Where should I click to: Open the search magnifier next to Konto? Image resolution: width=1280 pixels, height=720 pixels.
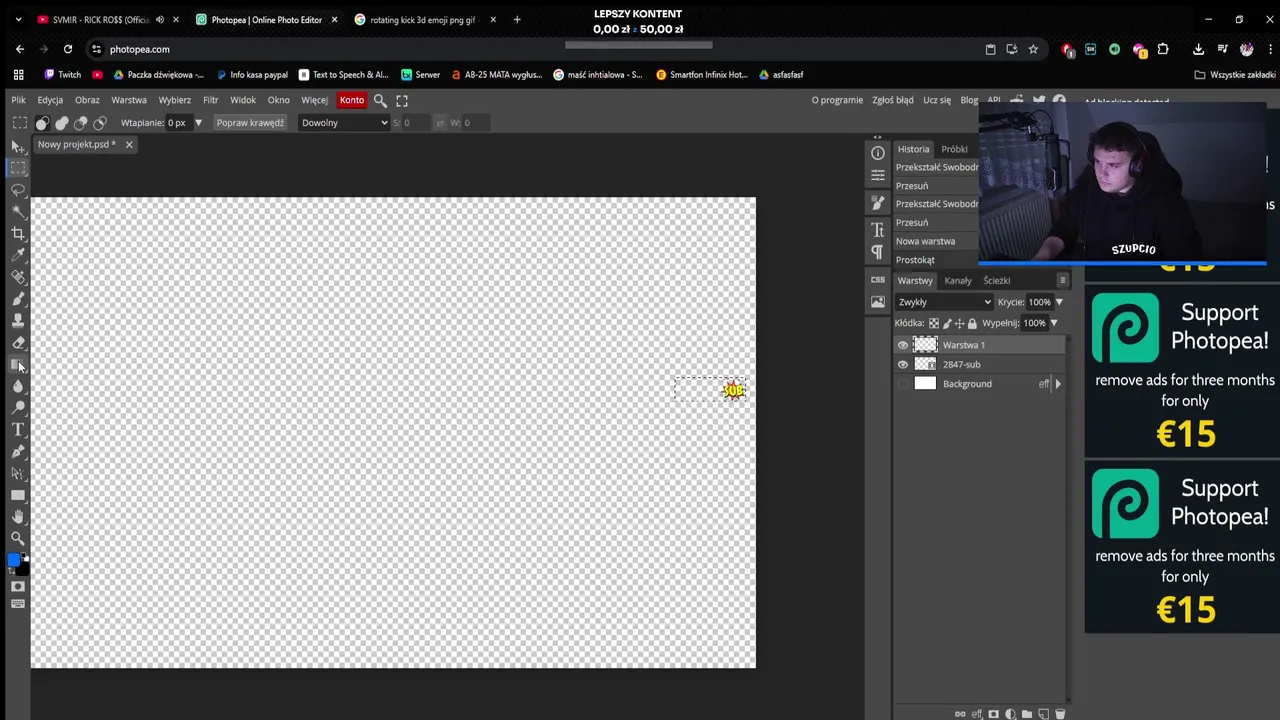coord(380,100)
